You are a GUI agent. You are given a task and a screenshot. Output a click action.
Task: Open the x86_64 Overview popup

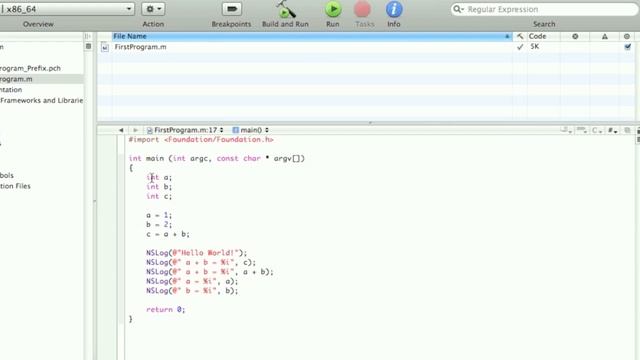(x=67, y=9)
